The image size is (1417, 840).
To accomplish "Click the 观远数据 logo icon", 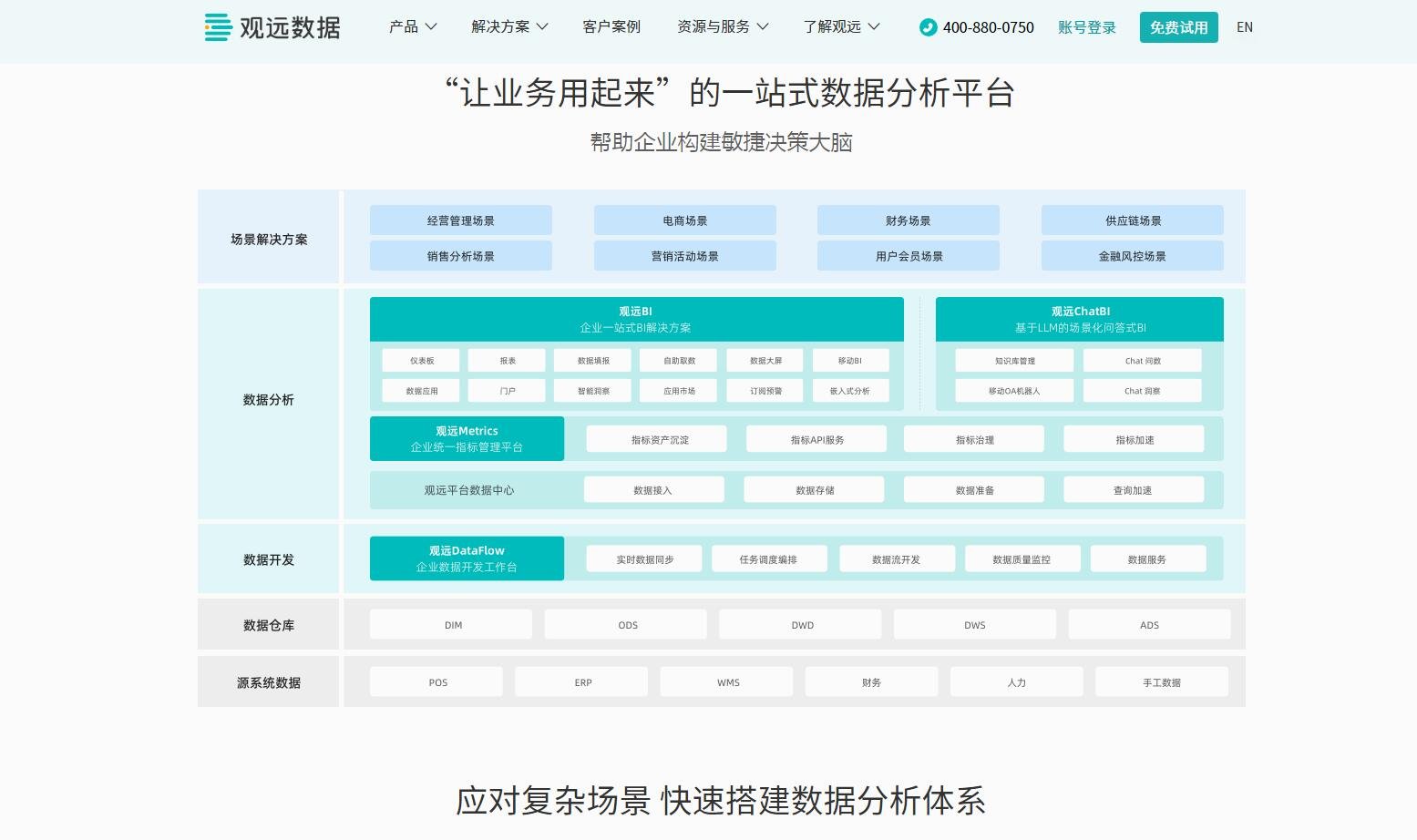I will tap(216, 27).
